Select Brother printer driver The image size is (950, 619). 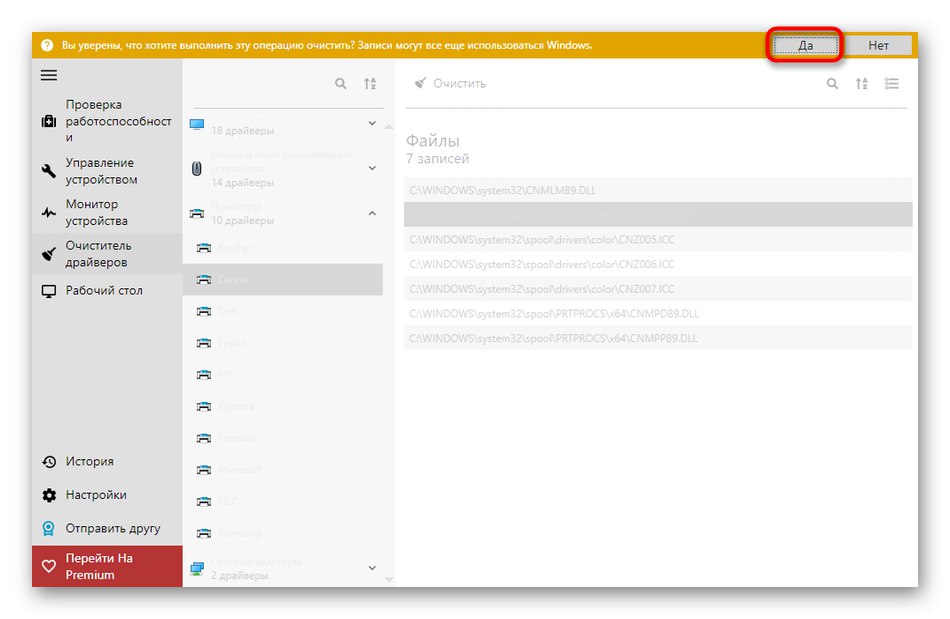point(283,248)
